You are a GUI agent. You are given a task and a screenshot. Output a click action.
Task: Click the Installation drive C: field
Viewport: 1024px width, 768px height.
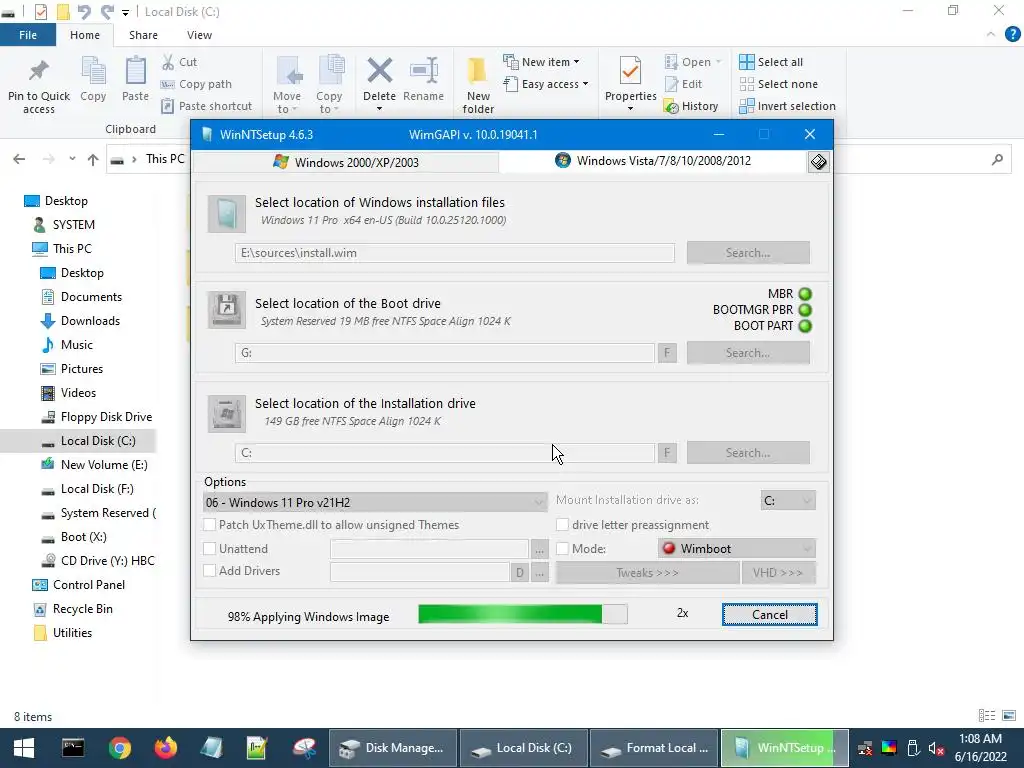[x=445, y=453]
